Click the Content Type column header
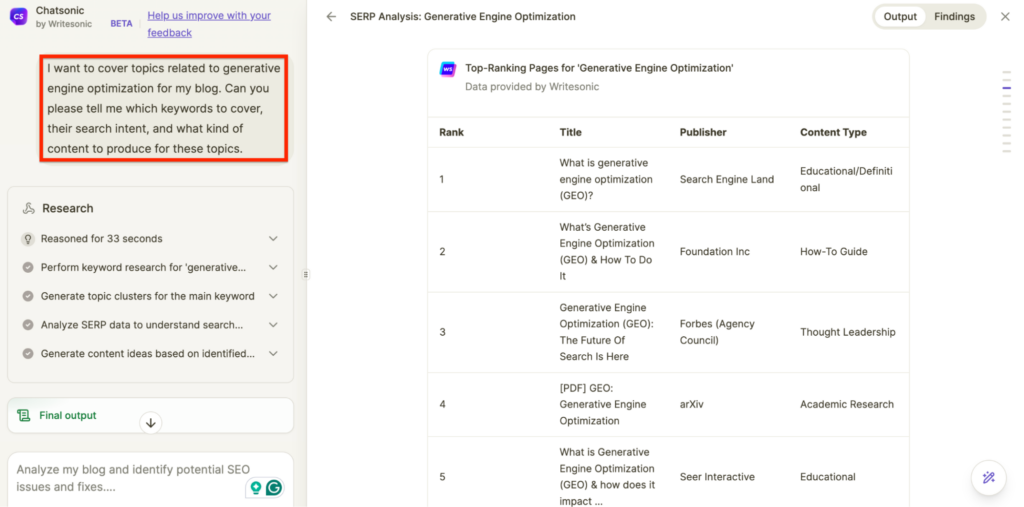The image size is (1024, 507). pos(833,132)
